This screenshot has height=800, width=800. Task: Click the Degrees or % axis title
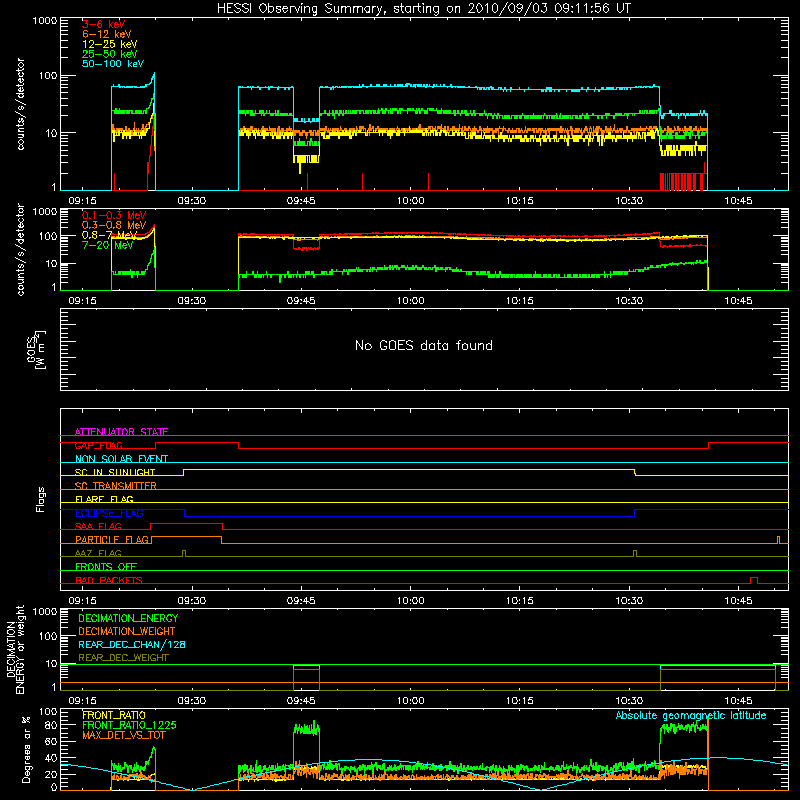(26, 749)
